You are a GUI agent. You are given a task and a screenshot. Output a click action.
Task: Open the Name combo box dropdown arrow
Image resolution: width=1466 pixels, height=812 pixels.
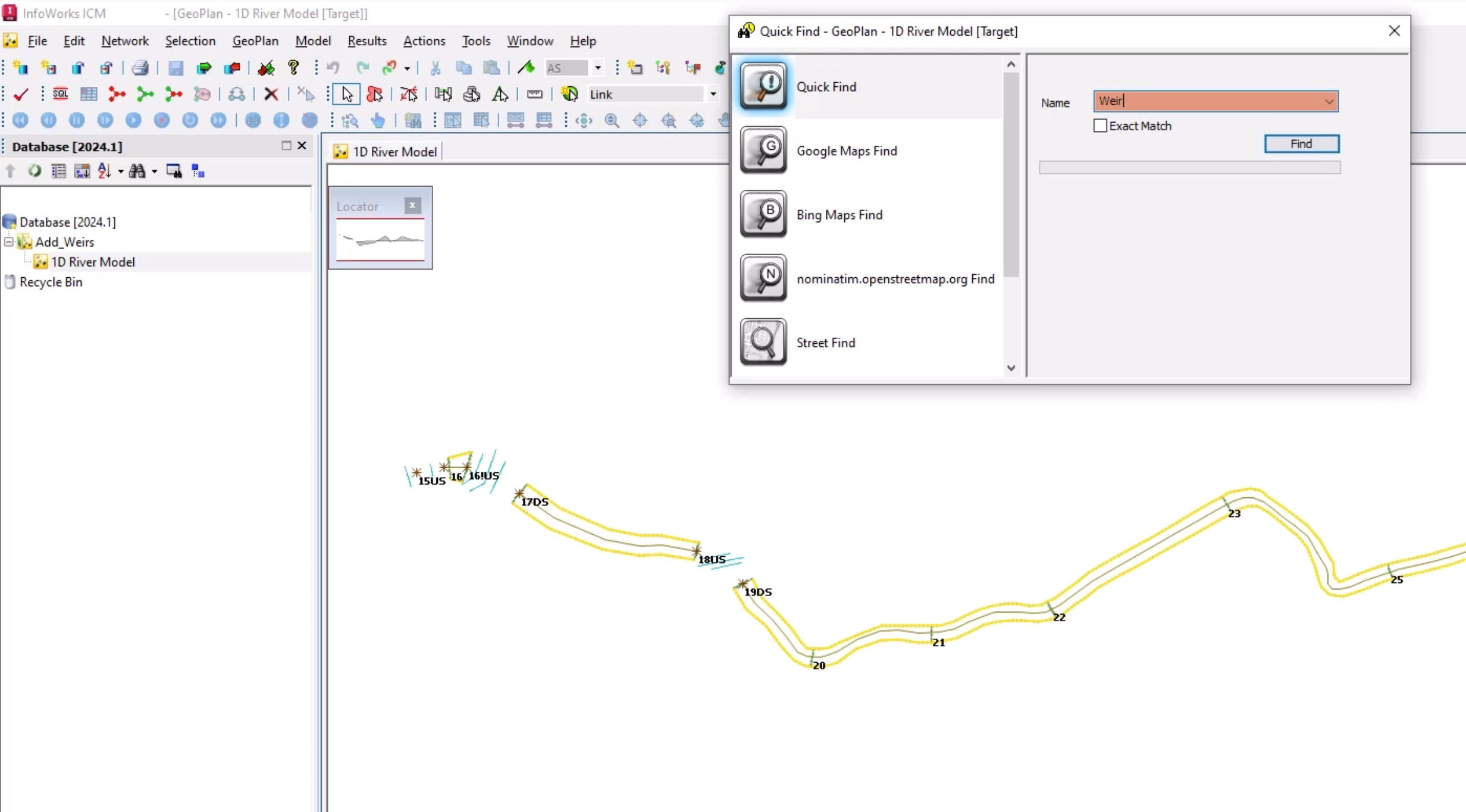coord(1329,102)
